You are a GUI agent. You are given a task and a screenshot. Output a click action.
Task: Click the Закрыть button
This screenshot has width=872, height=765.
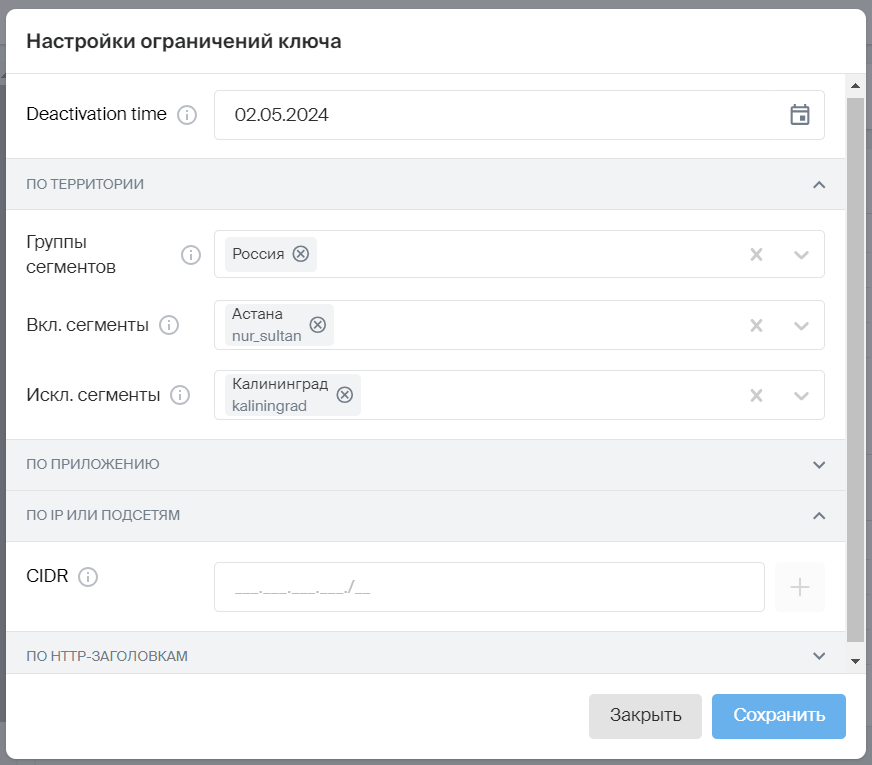645,716
